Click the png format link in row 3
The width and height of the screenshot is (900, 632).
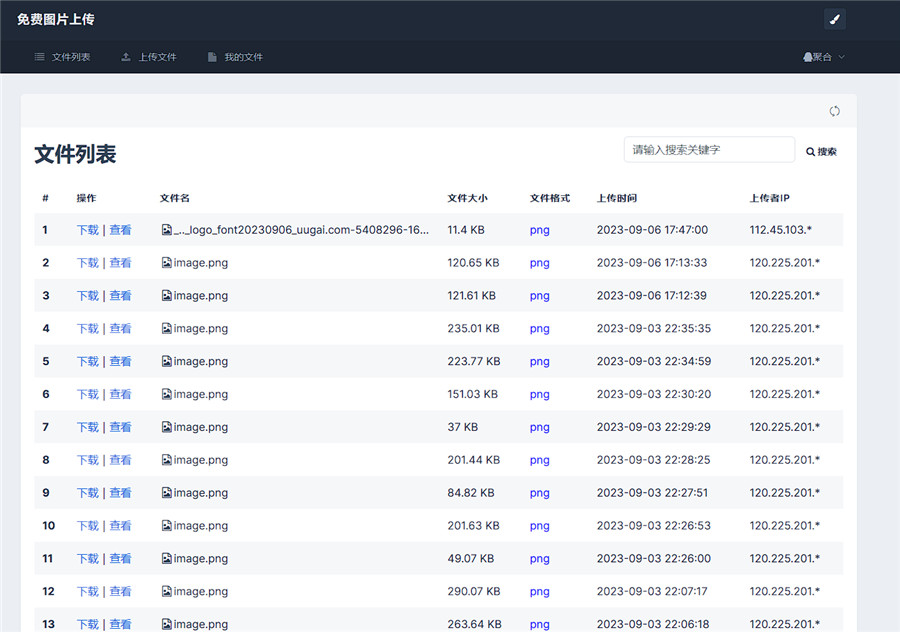(x=539, y=296)
